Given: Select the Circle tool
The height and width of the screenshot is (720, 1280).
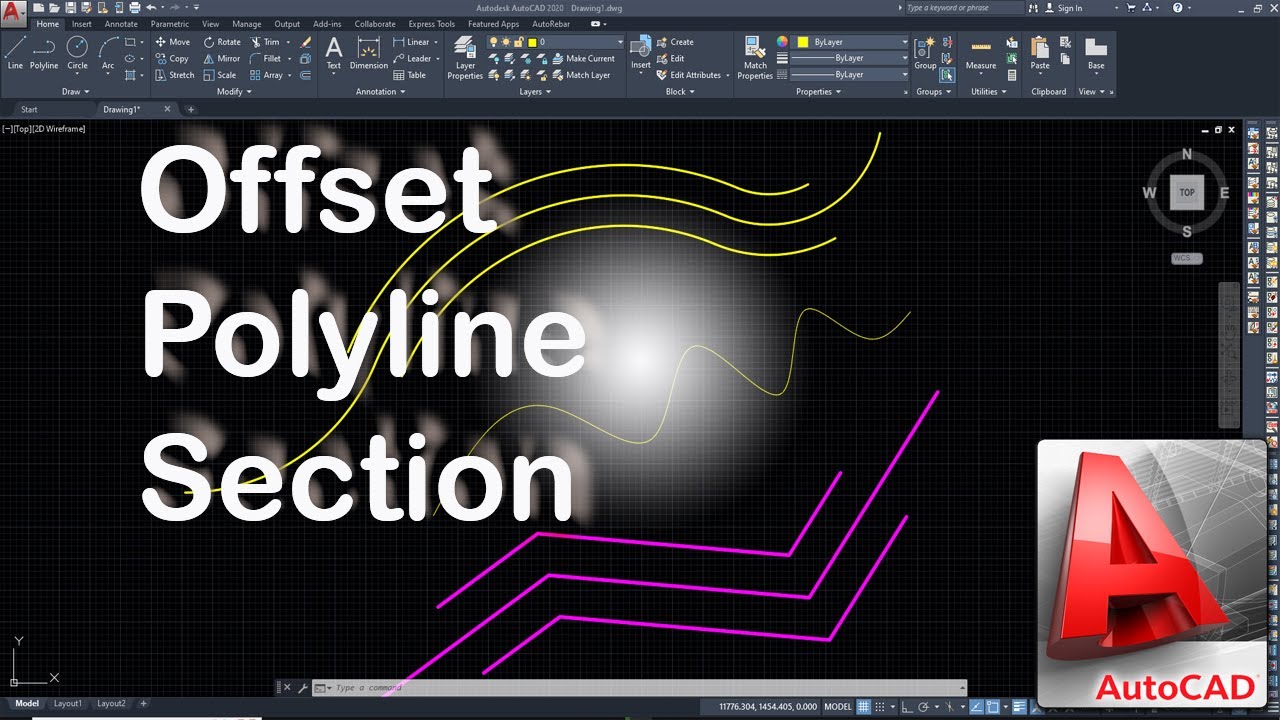Looking at the screenshot, I should [77, 53].
